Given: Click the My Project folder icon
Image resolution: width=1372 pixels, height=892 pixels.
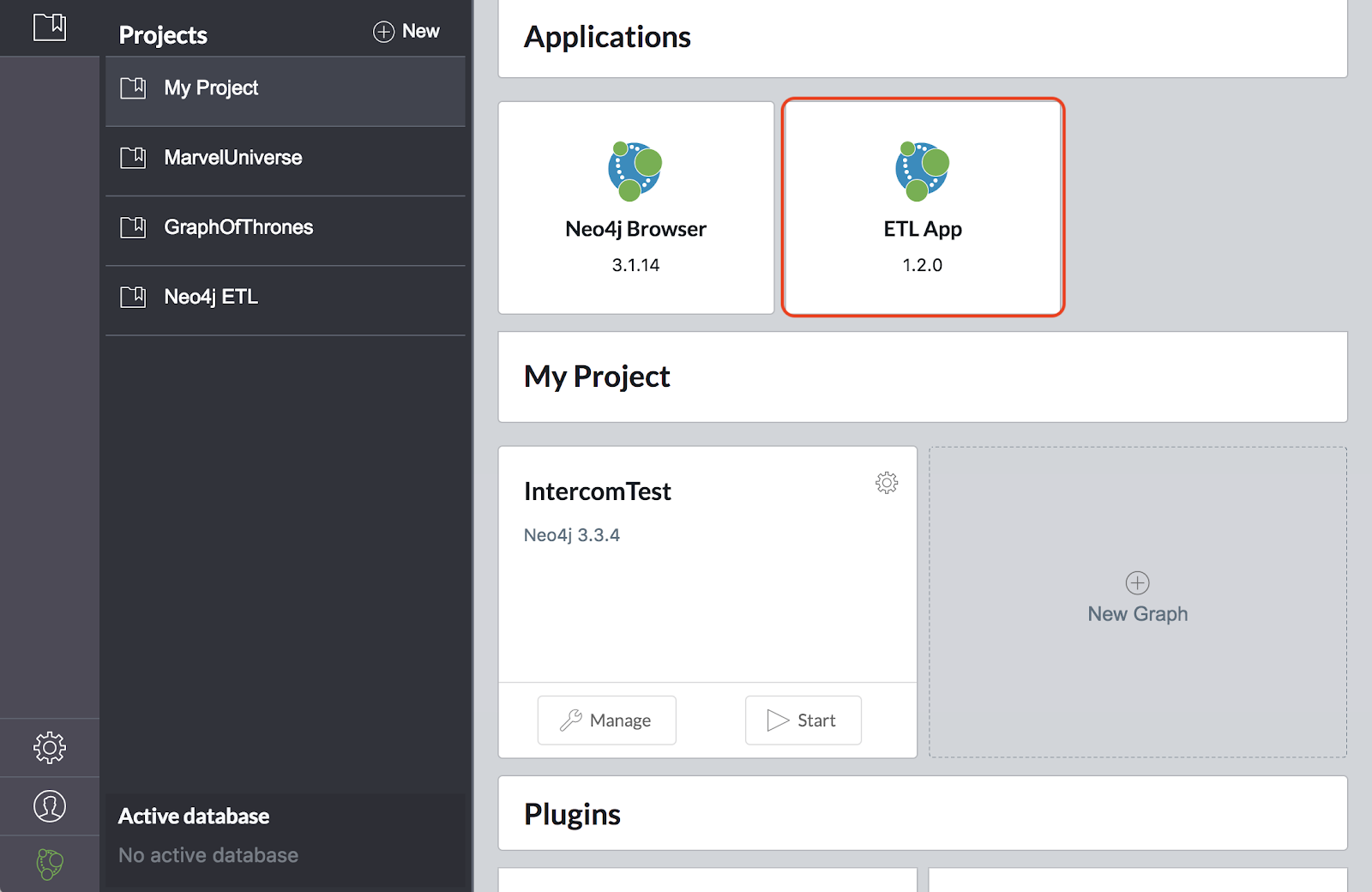Looking at the screenshot, I should coord(133,87).
